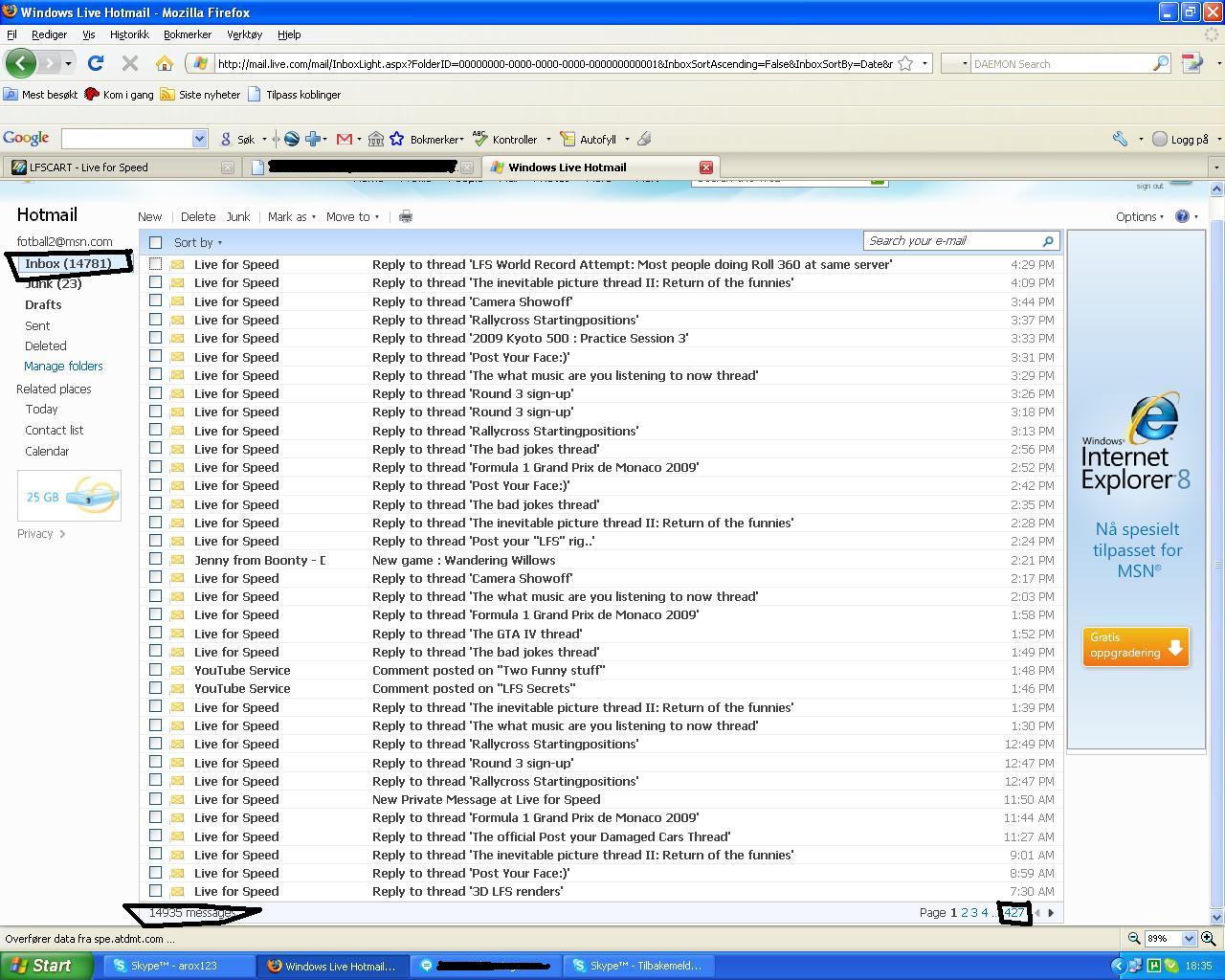Screen dimensions: 1225x980
Task: Go to the Firefox home icon
Action: [x=165, y=63]
